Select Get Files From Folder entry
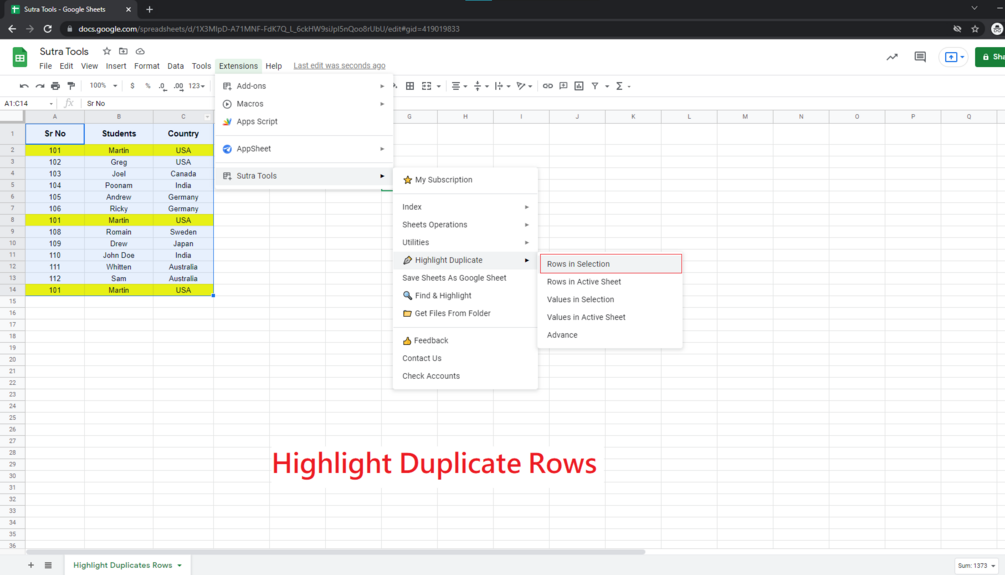Image resolution: width=1005 pixels, height=575 pixels. [x=465, y=313]
